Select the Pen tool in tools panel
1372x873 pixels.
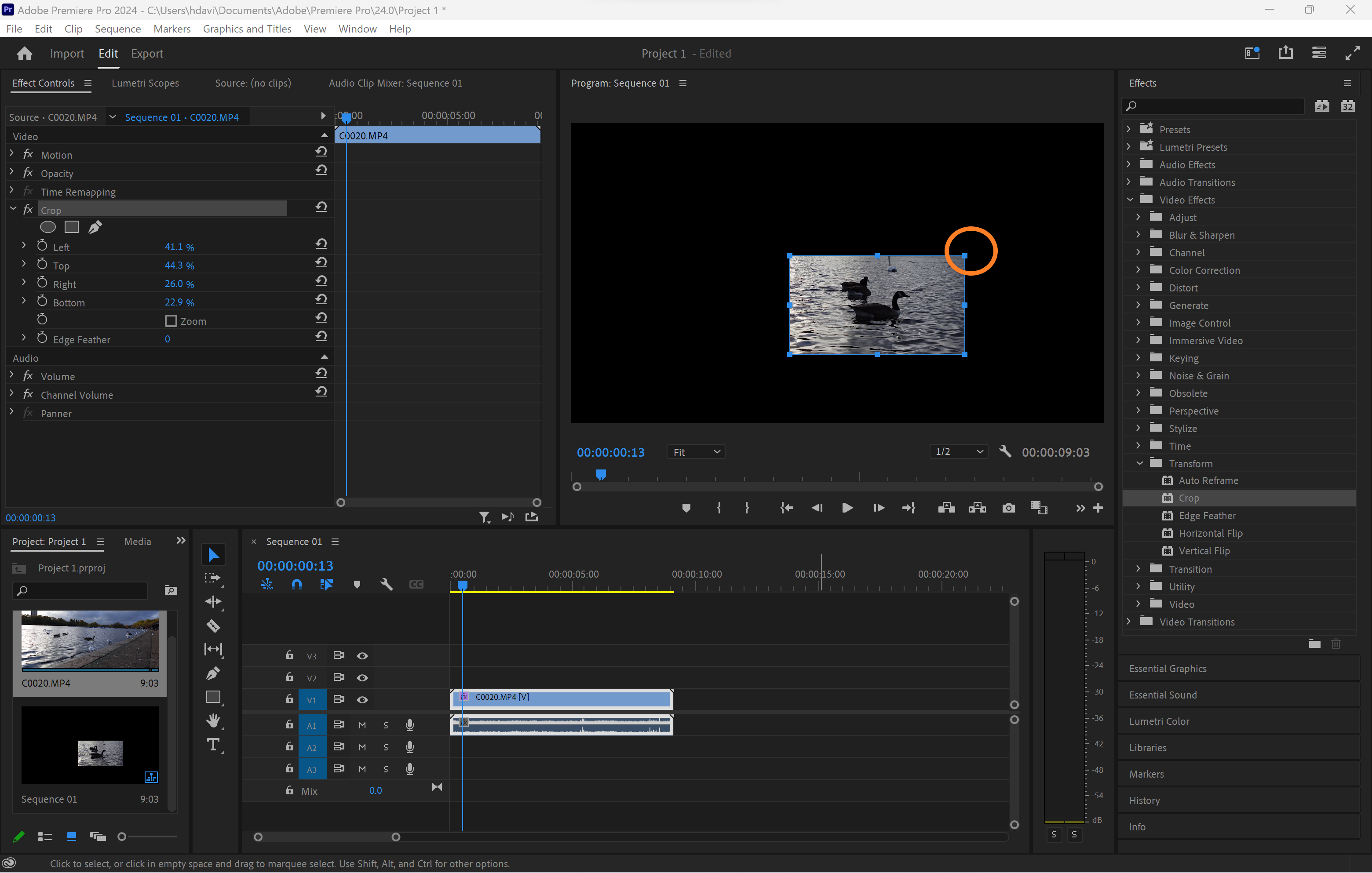(x=213, y=673)
